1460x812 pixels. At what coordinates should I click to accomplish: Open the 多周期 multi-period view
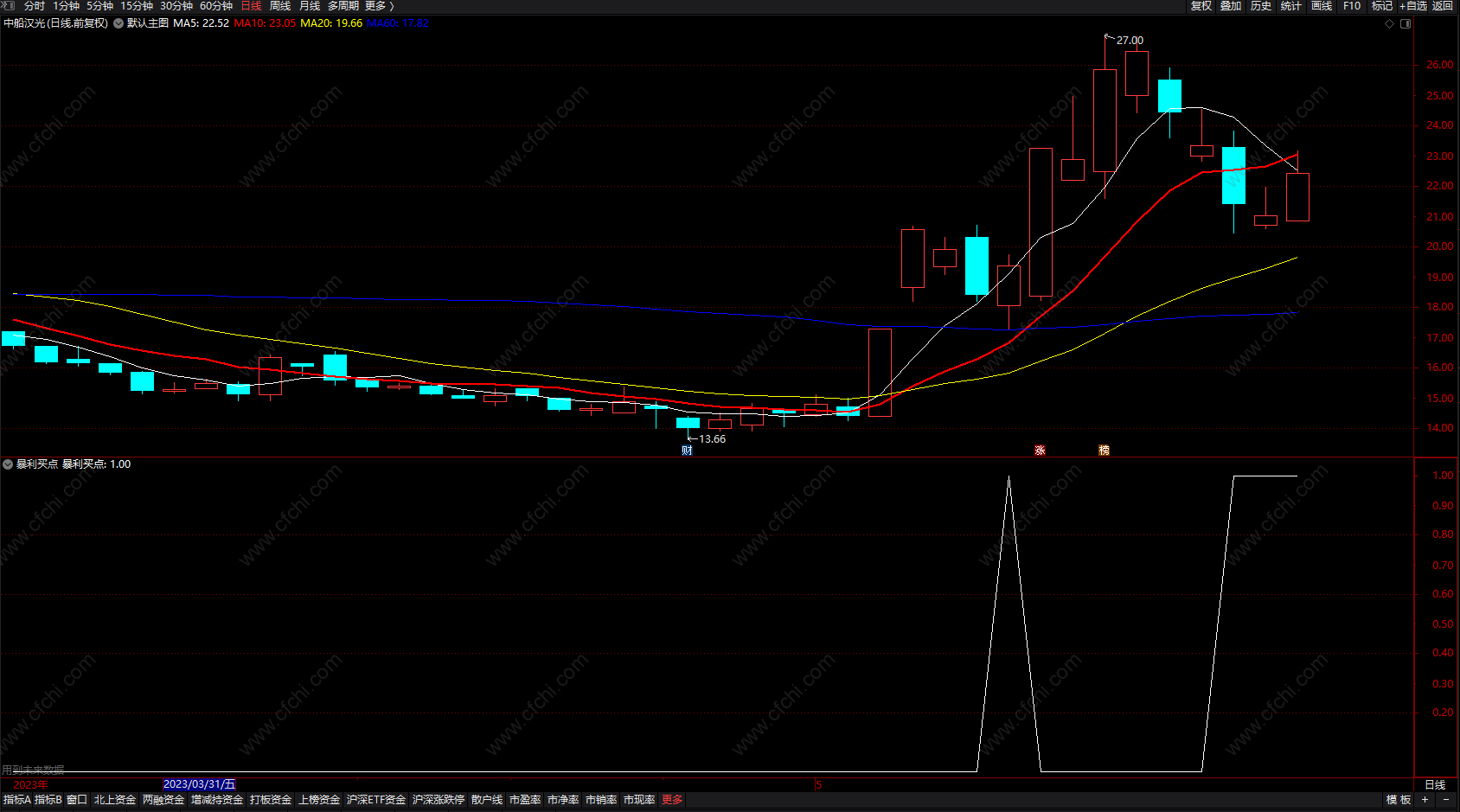343,6
